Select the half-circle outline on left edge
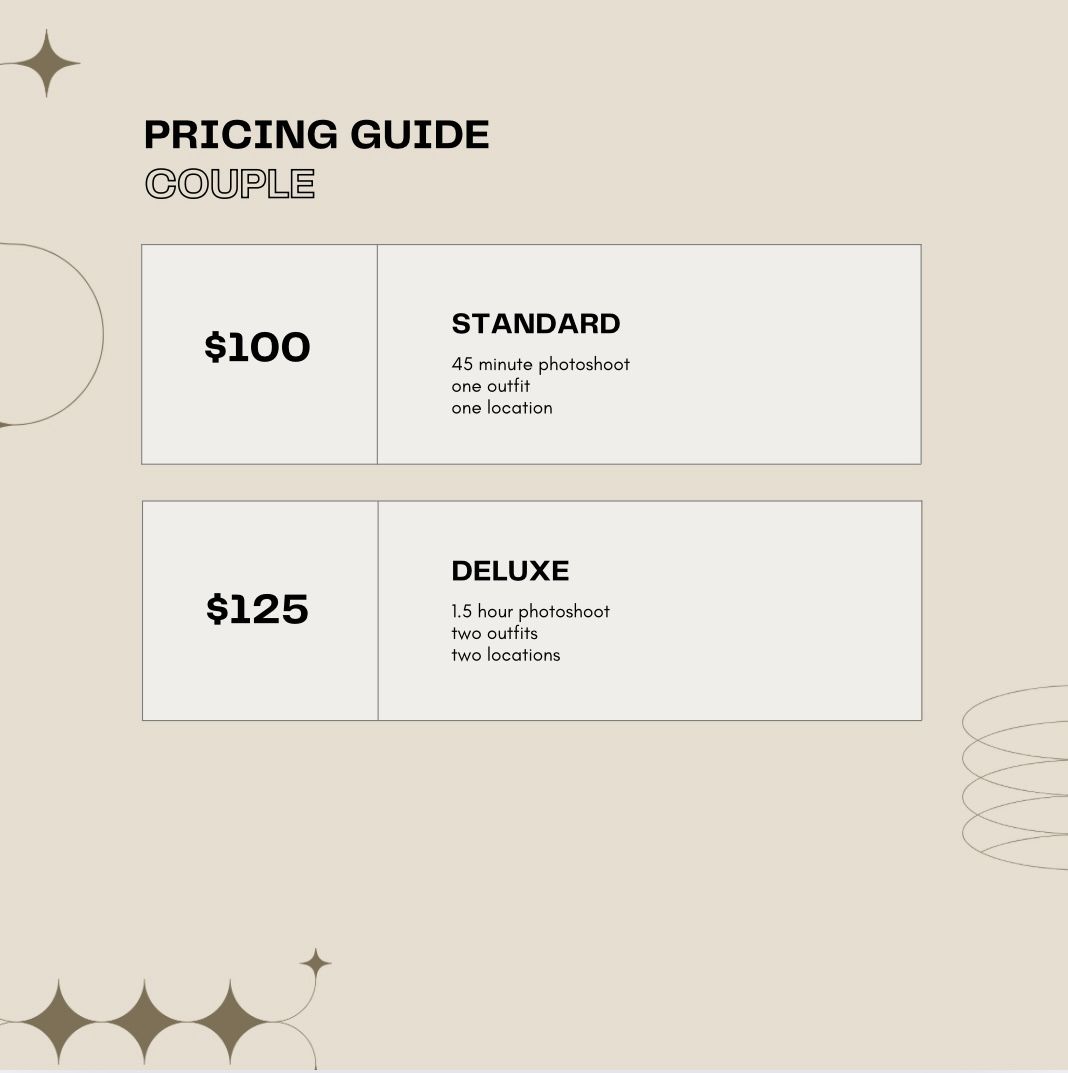This screenshot has width=1068, height=1073. 51,335
